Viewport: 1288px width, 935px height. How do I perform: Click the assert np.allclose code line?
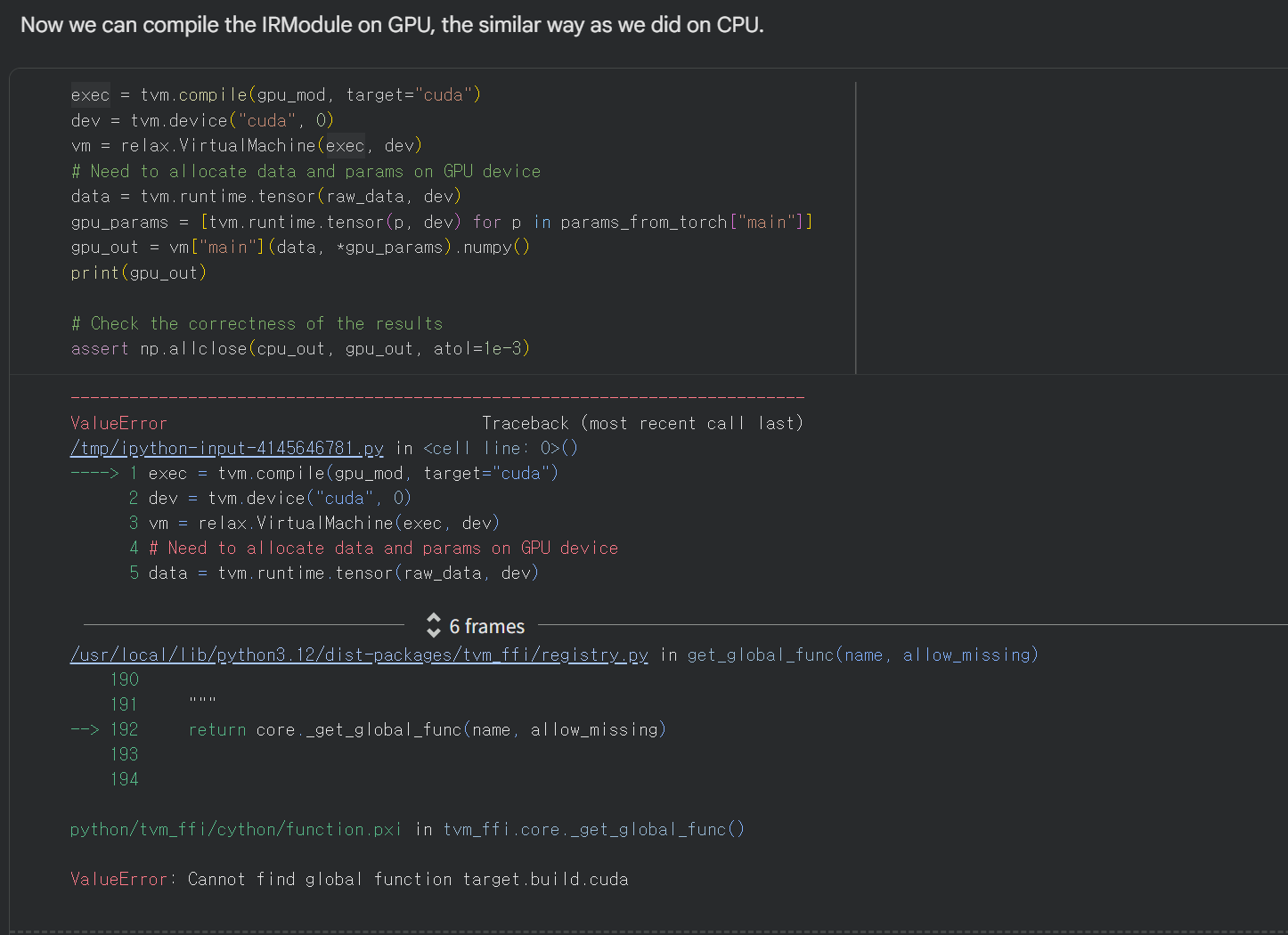(x=300, y=348)
